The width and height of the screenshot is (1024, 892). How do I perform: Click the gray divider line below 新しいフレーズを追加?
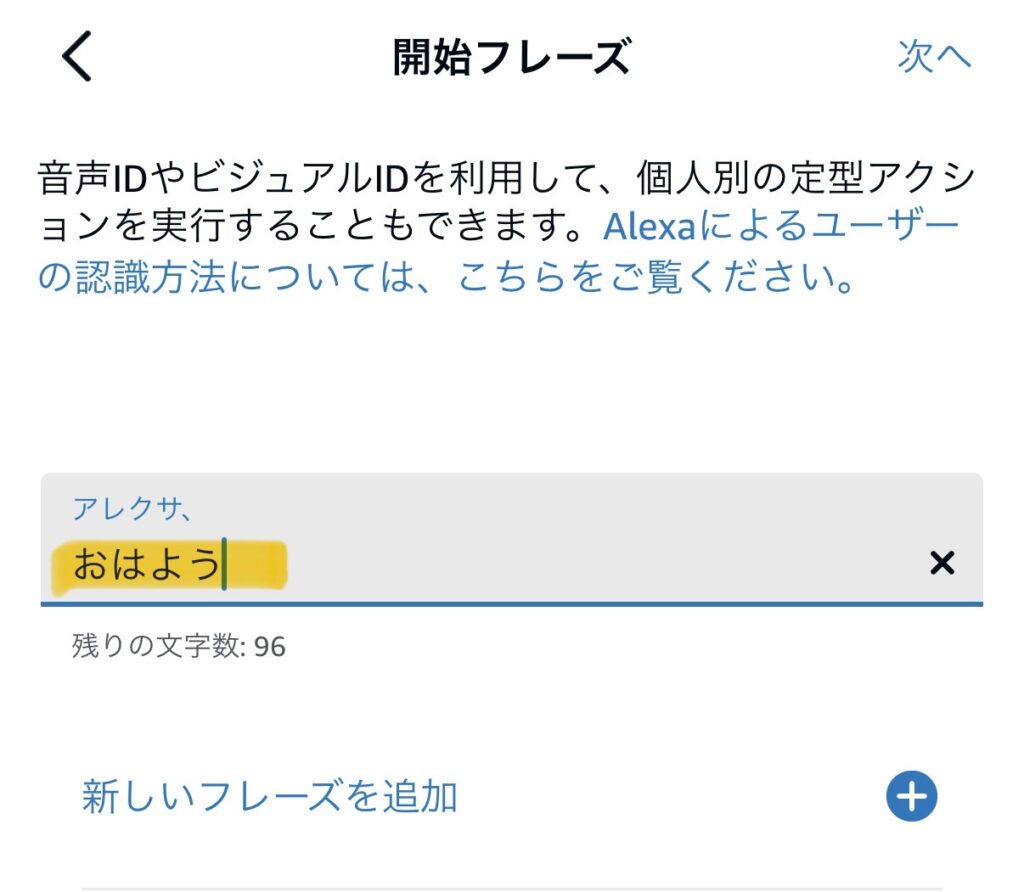pyautogui.click(x=511, y=887)
